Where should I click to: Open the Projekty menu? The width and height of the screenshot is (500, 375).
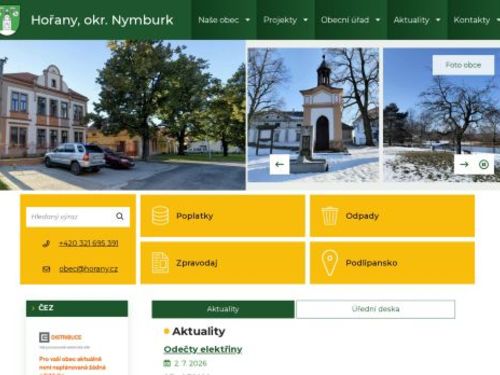pos(280,20)
